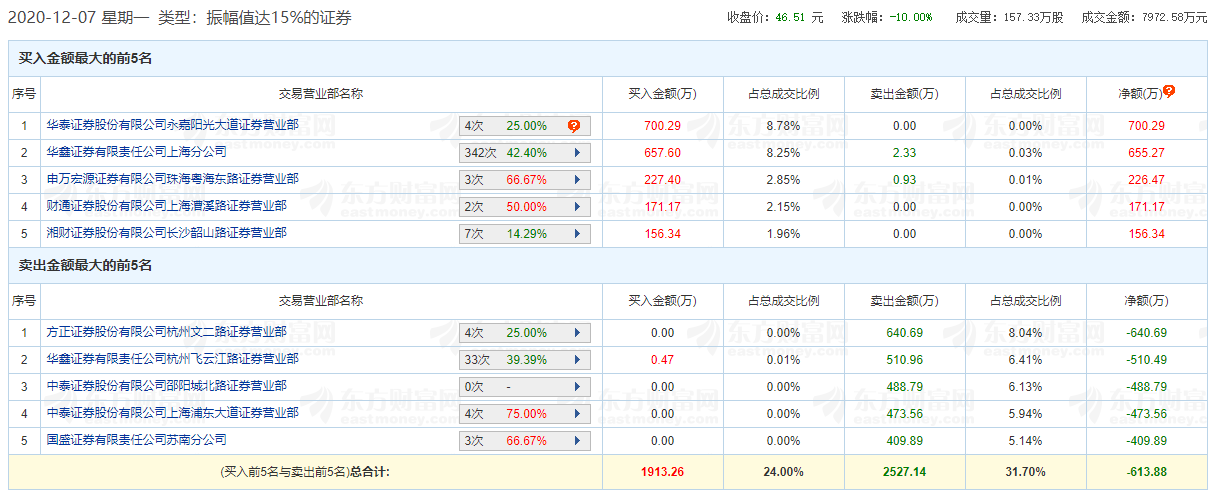This screenshot has width=1212, height=494.
Task: Open 华鑫证券杭州飞云江路证券营业部 link
Action: point(172,359)
